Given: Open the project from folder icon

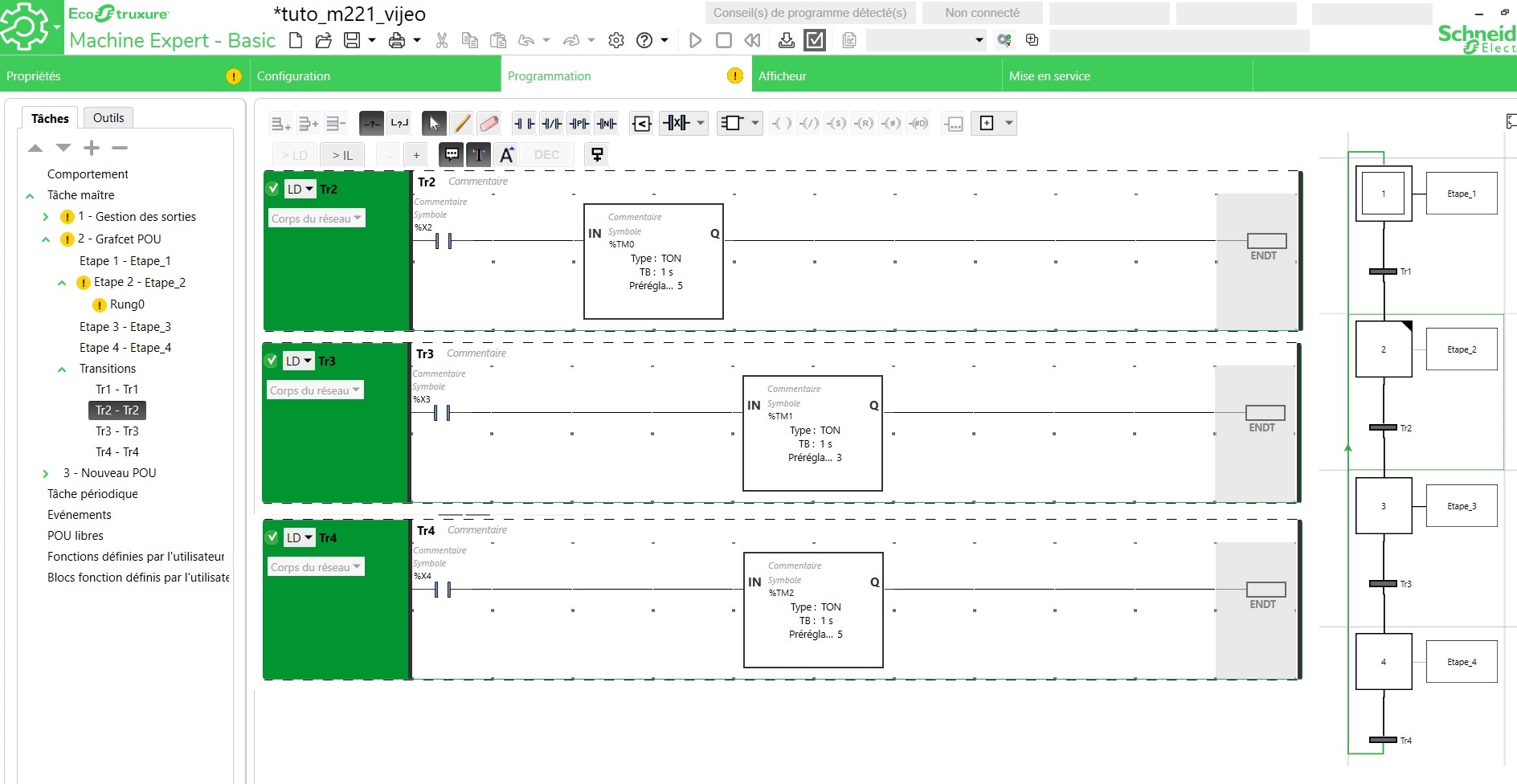Looking at the screenshot, I should point(324,40).
